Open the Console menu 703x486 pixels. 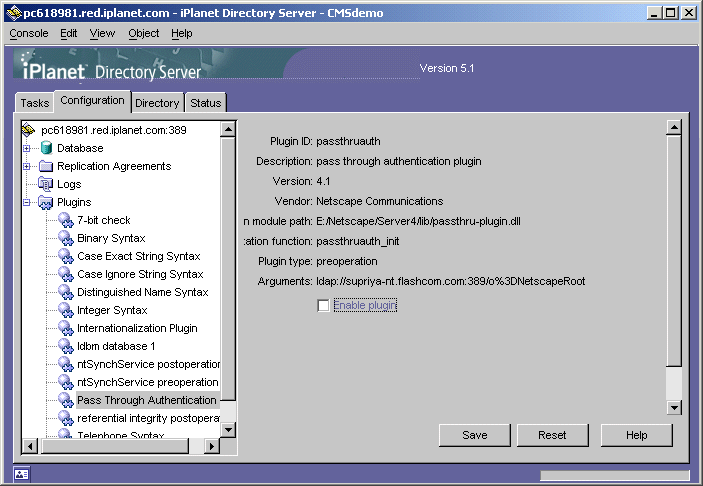pyautogui.click(x=29, y=33)
